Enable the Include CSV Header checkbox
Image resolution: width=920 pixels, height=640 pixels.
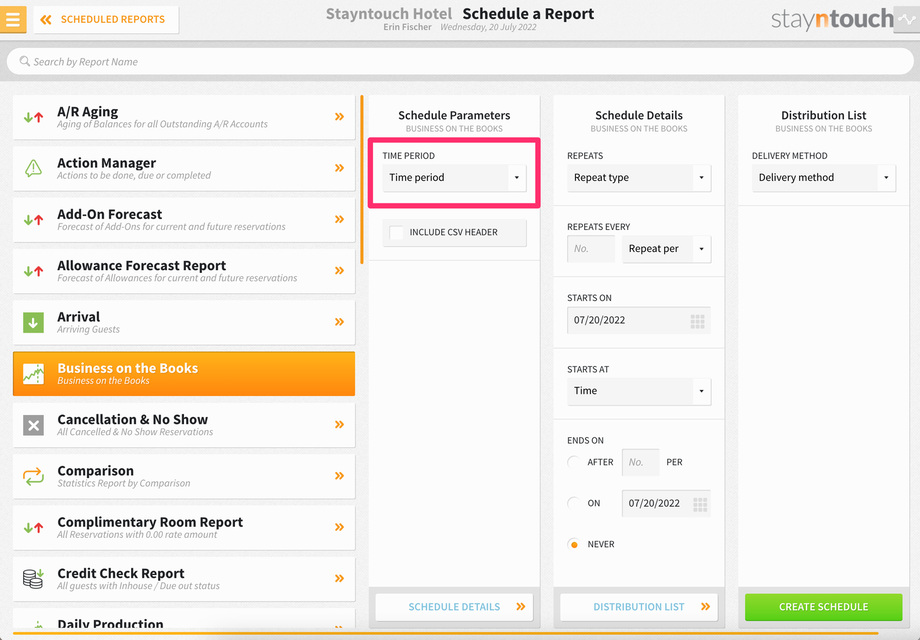point(397,232)
